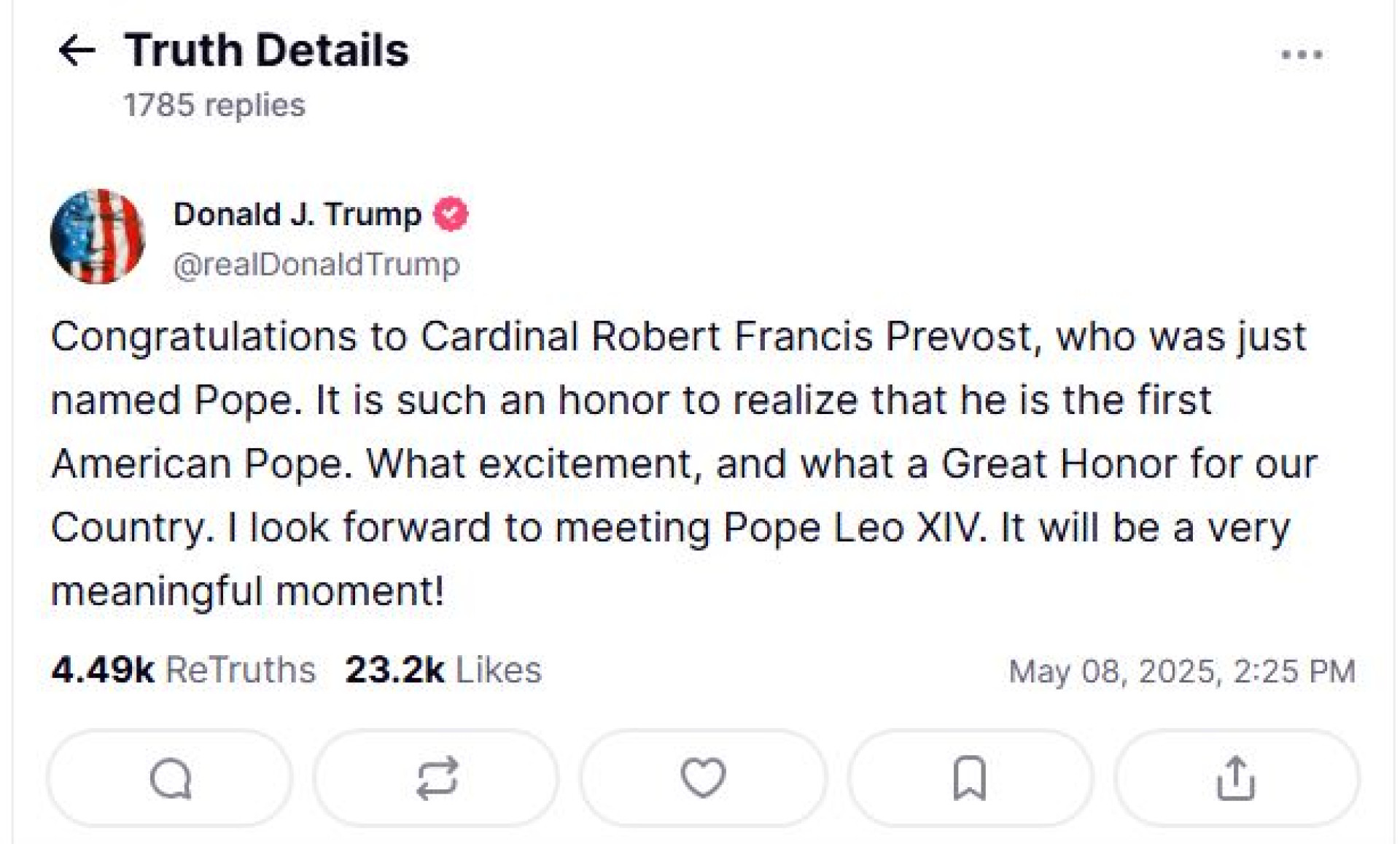
Task: Click the Truth Details header title
Action: point(266,50)
